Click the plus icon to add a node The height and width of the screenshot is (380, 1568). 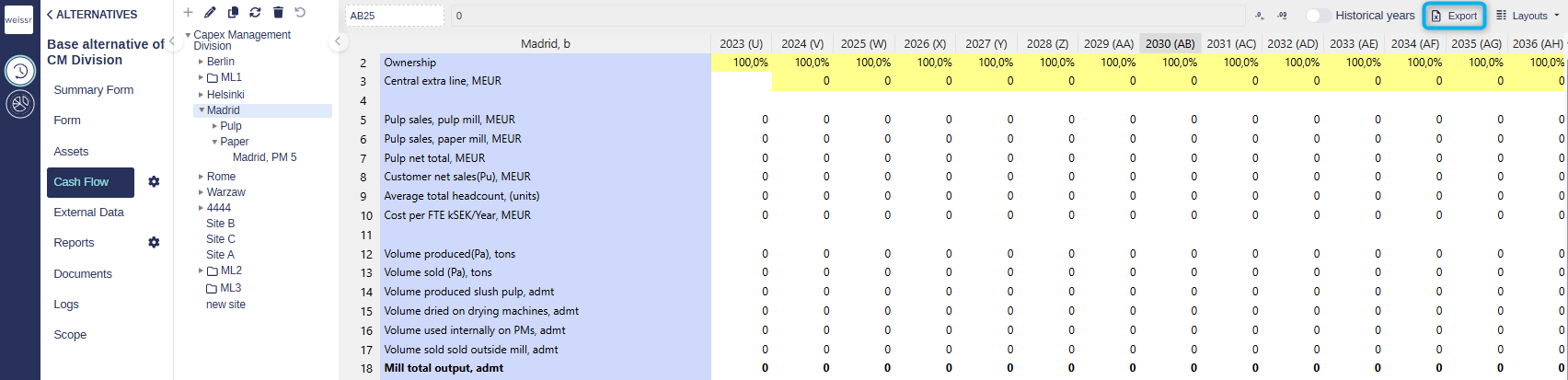pos(188,13)
